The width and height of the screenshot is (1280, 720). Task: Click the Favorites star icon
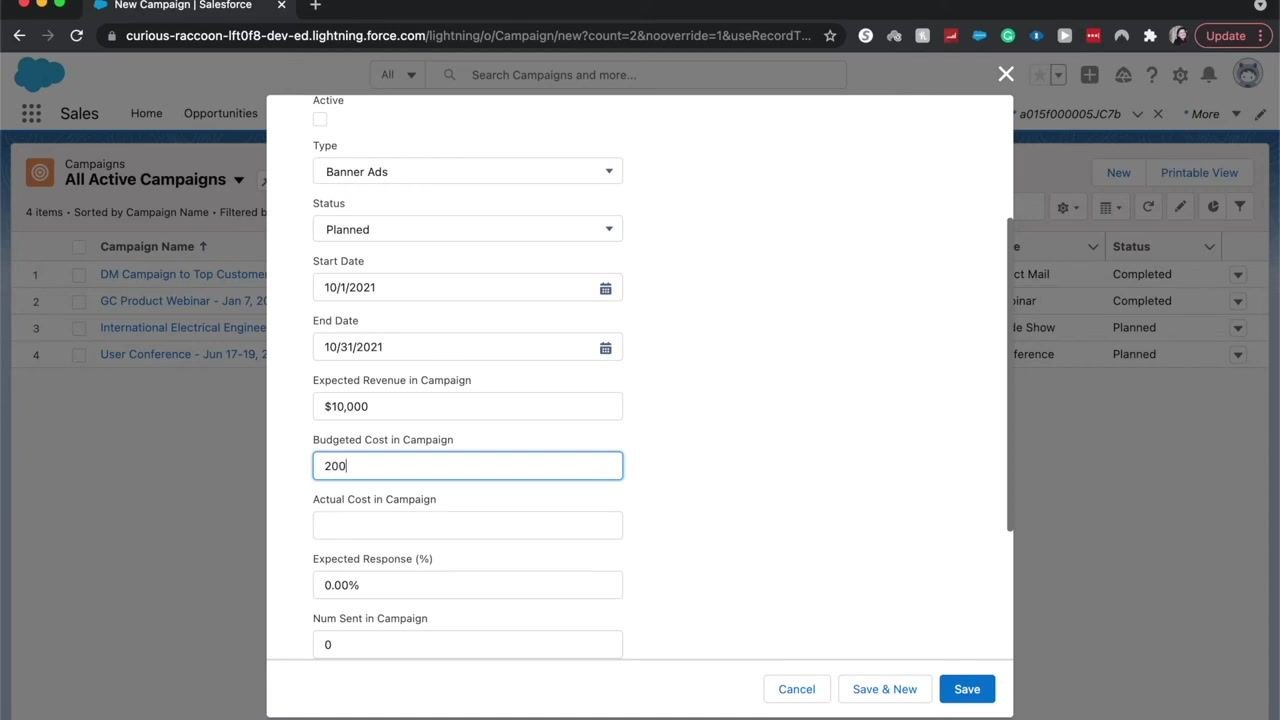click(1039, 75)
